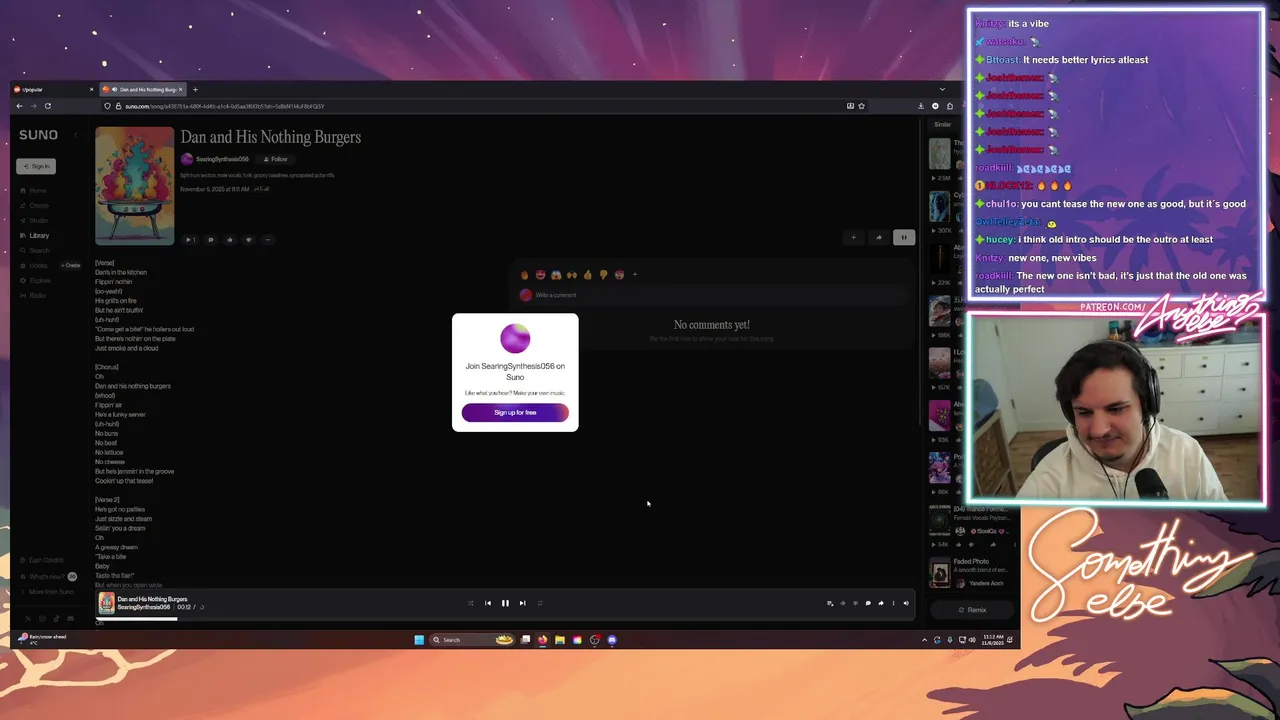Open the play queue icon in player
Viewport: 1280px width, 720px height.
click(829, 603)
